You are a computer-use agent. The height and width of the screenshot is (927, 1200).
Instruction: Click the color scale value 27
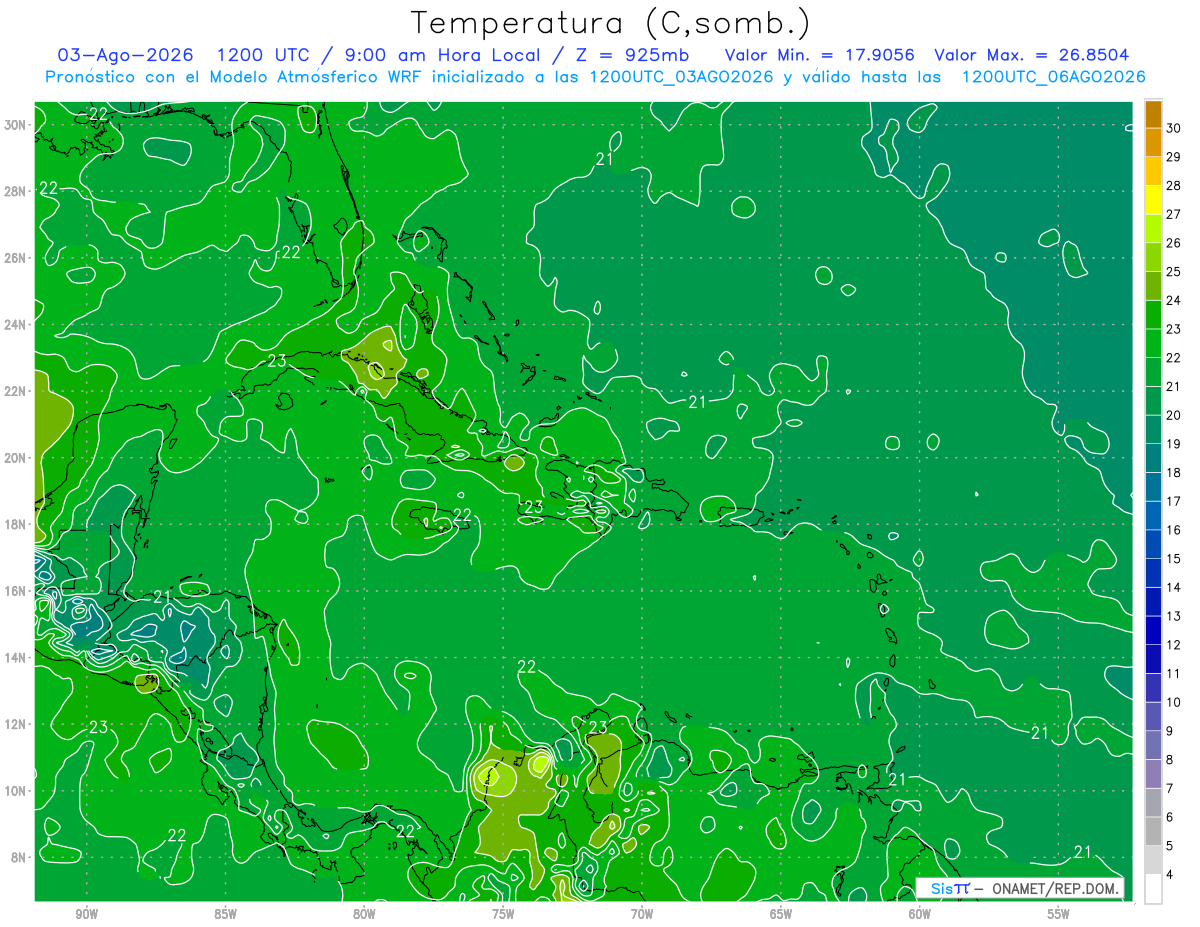1174,214
